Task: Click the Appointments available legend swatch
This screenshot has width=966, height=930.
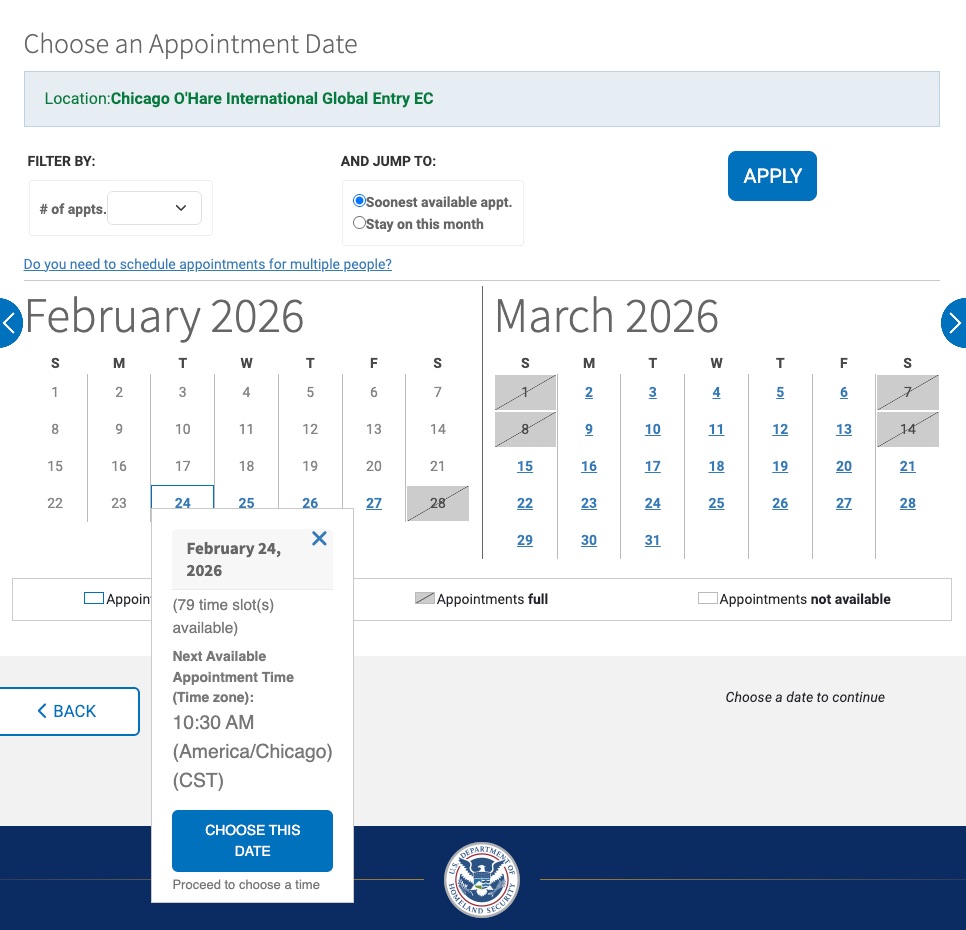Action: [94, 597]
